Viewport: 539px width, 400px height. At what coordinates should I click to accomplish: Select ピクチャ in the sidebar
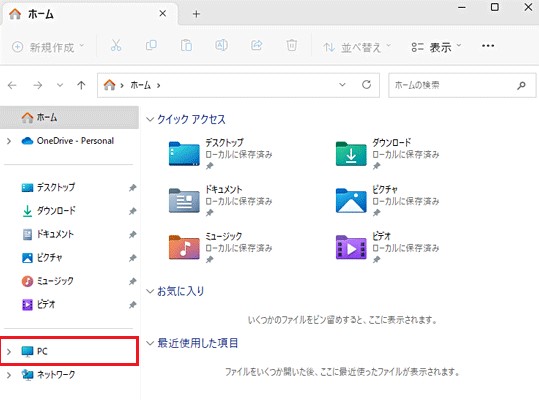[69, 258]
